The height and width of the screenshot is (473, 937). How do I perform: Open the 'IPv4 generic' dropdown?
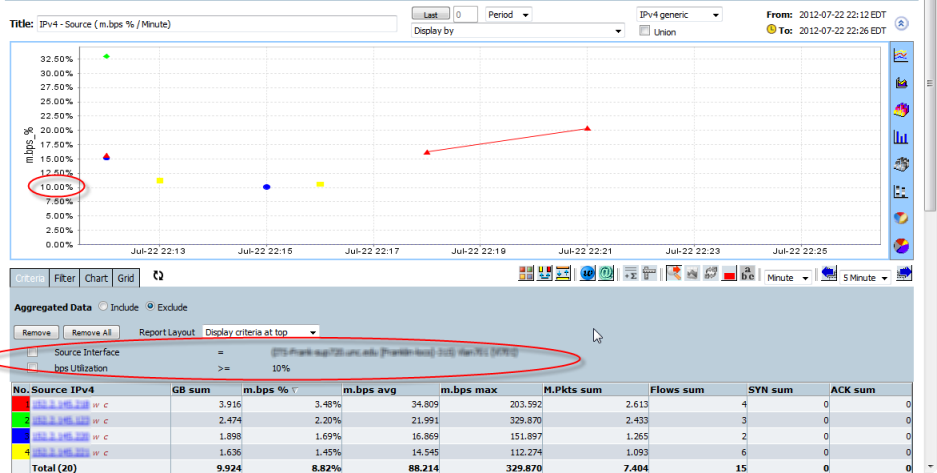[x=679, y=14]
